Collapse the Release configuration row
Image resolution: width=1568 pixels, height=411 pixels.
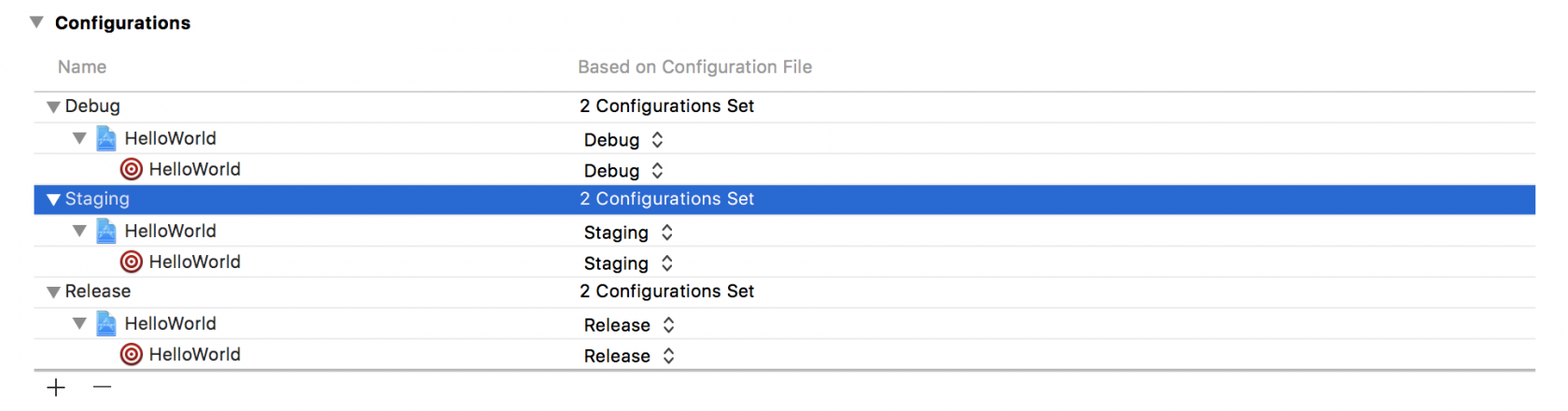click(53, 292)
